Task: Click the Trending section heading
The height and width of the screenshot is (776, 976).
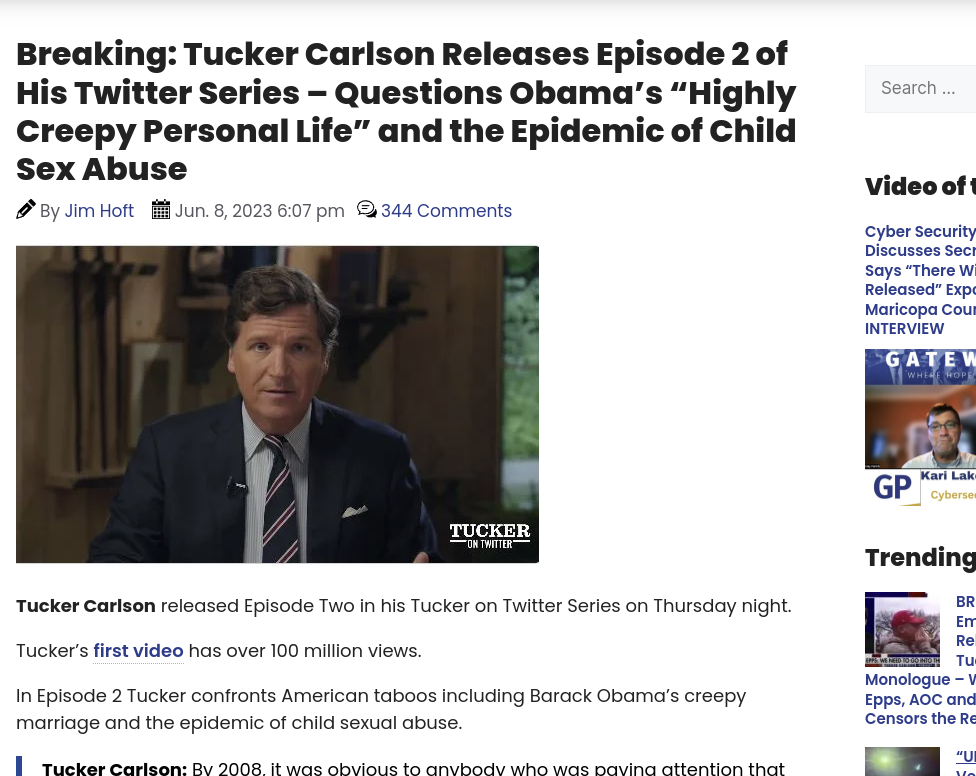Action: [x=921, y=558]
